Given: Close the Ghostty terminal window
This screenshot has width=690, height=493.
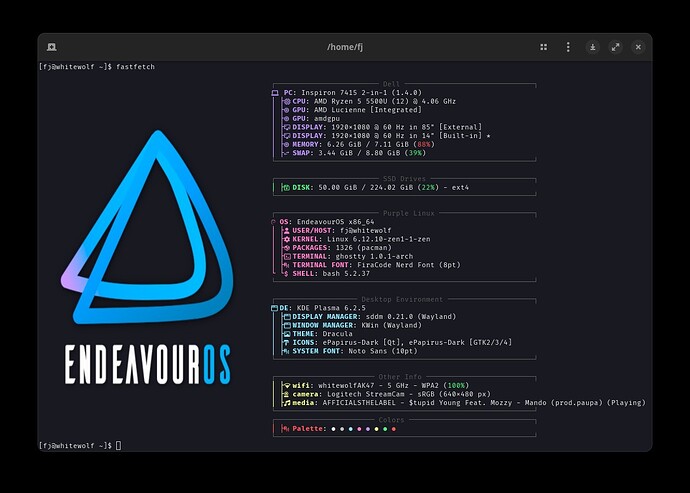Looking at the screenshot, I should pos(638,46).
